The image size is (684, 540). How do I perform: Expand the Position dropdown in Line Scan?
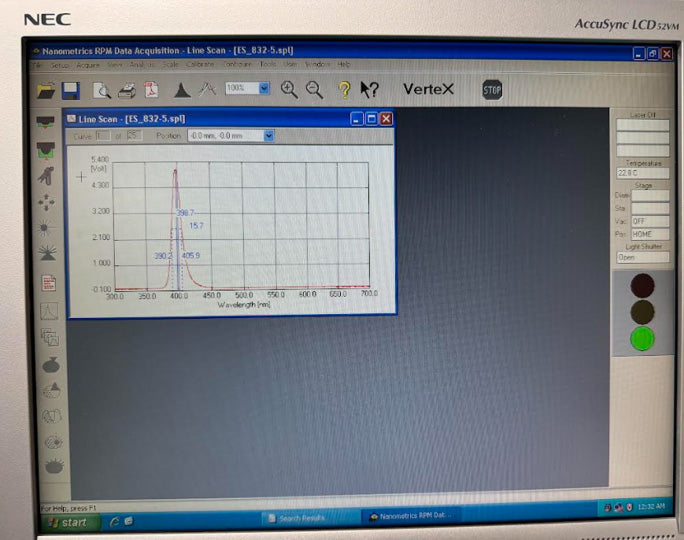click(x=269, y=136)
